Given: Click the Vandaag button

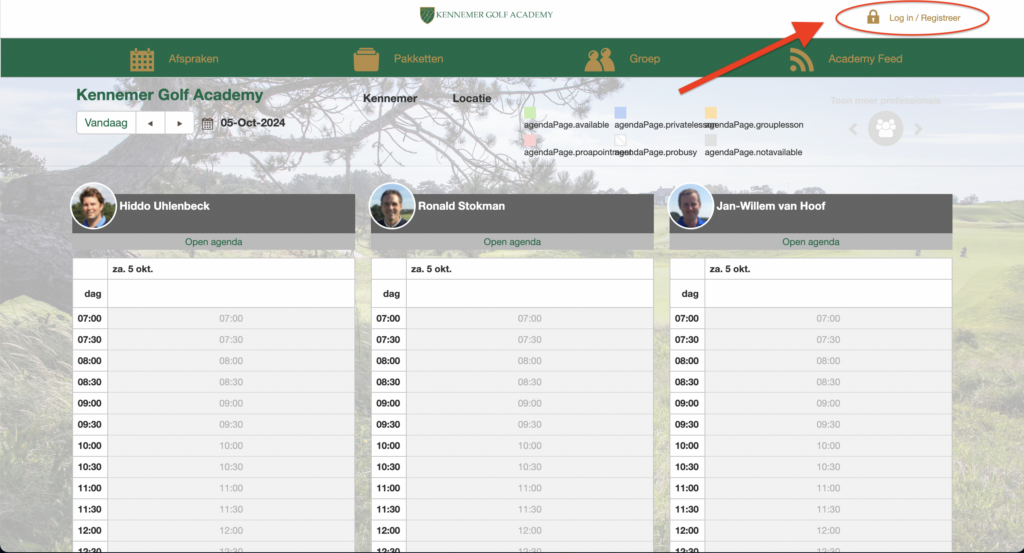Looking at the screenshot, I should pyautogui.click(x=106, y=123).
